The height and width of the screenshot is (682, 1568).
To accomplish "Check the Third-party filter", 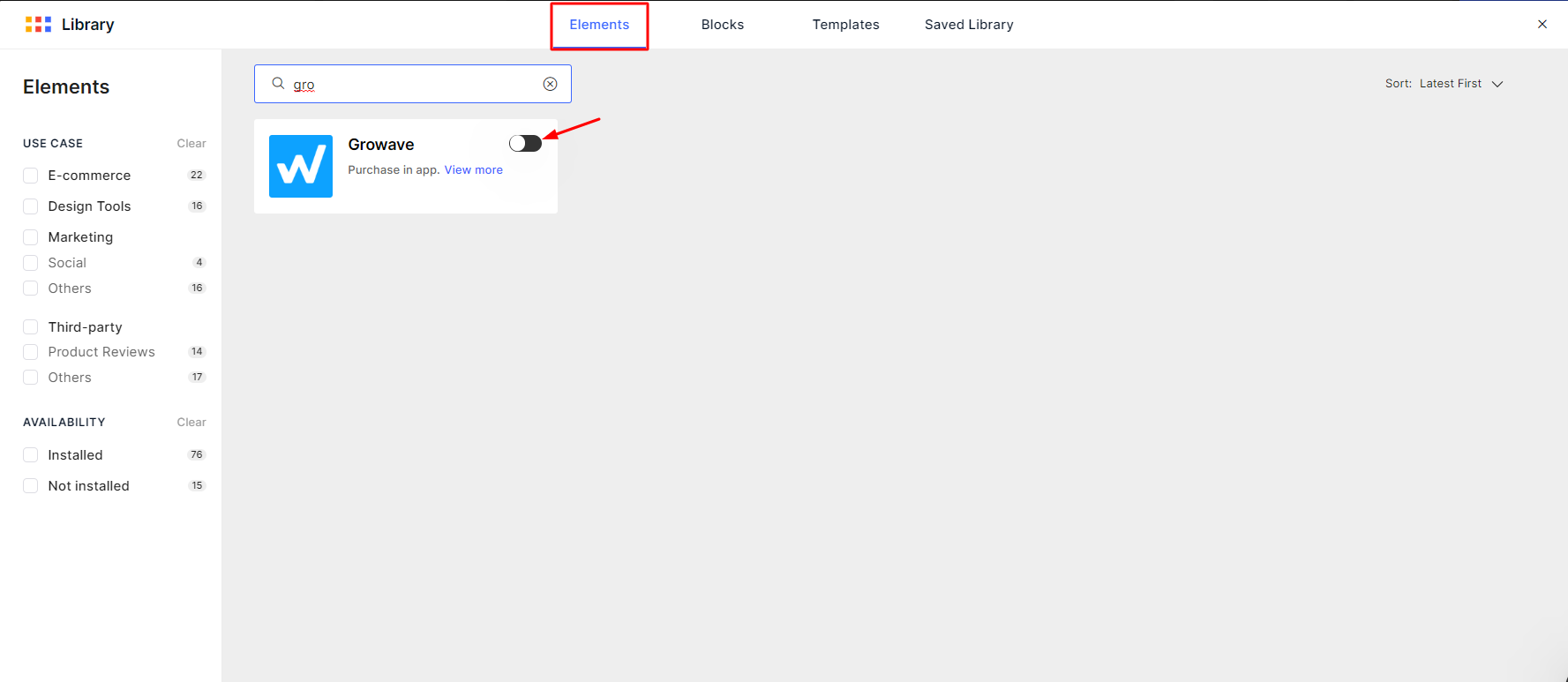I will (x=31, y=327).
